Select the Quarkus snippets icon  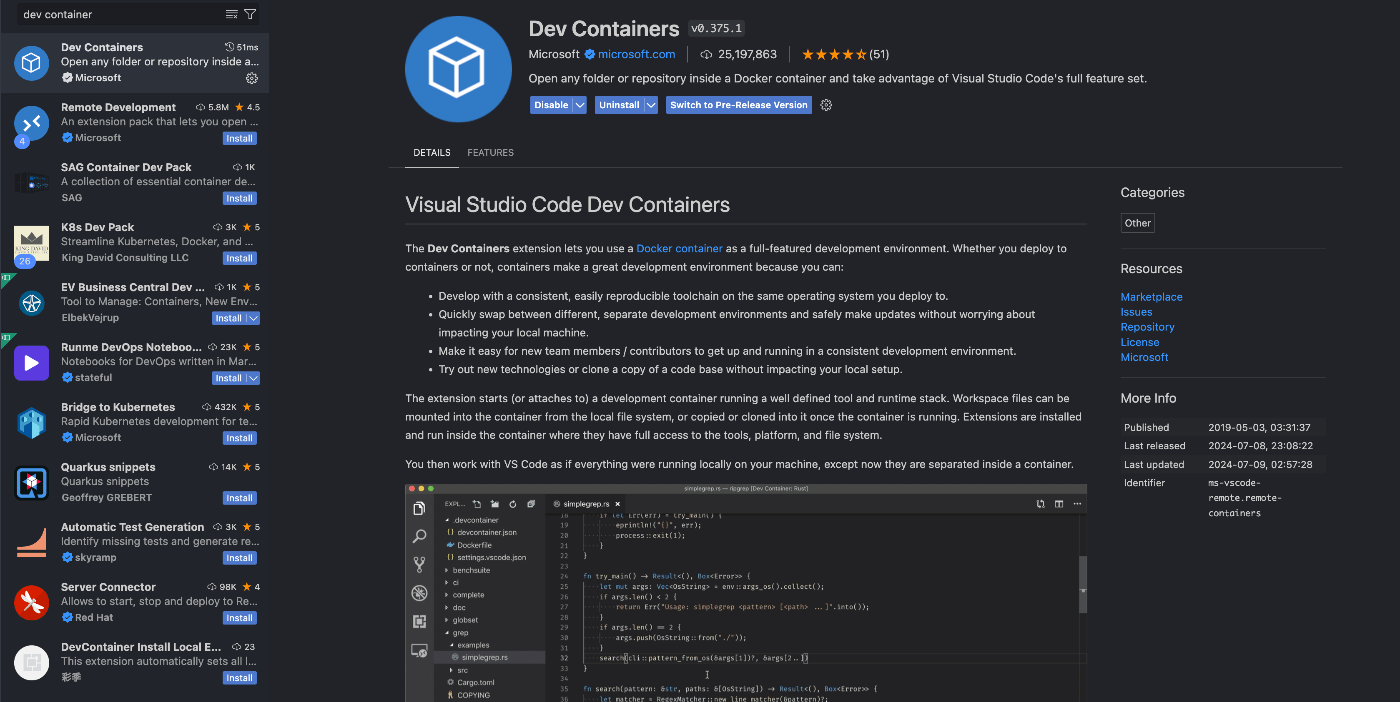click(31, 483)
